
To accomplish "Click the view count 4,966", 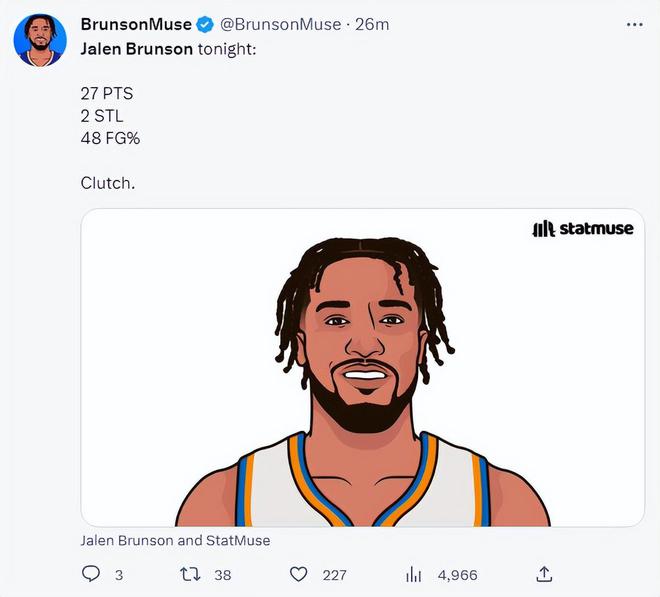I will point(458,575).
